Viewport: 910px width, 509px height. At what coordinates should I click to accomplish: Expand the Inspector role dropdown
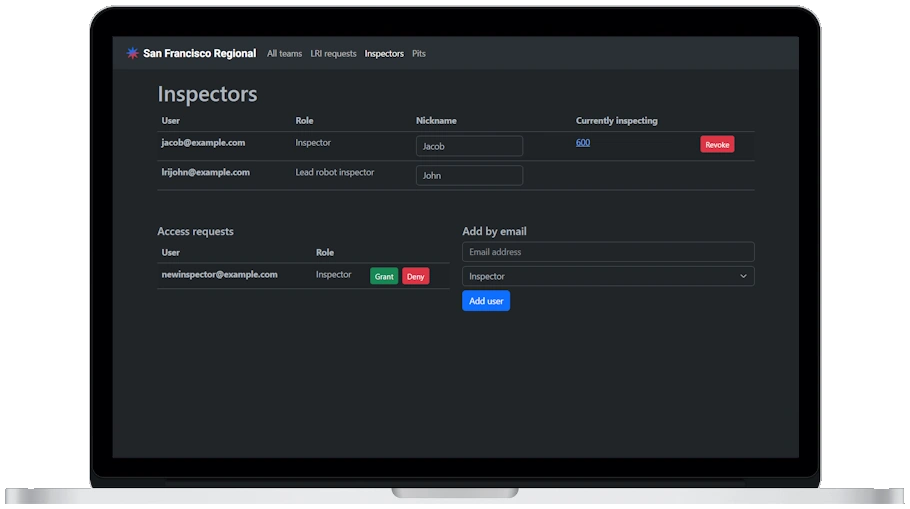click(x=608, y=276)
